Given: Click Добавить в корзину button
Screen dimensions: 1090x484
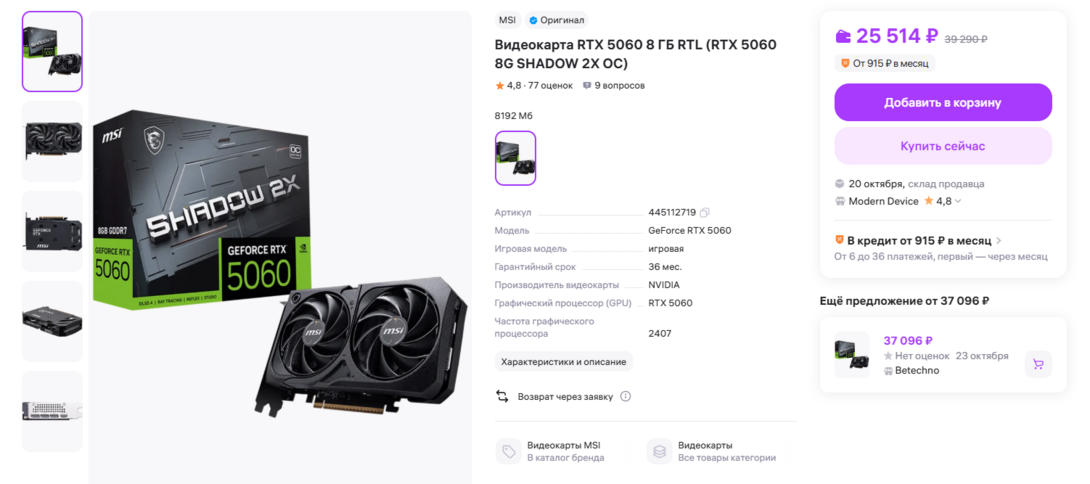Looking at the screenshot, I should point(943,102).
